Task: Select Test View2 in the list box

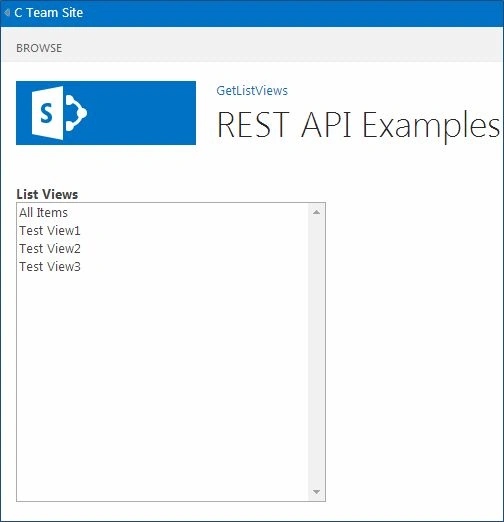Action: 162,249
